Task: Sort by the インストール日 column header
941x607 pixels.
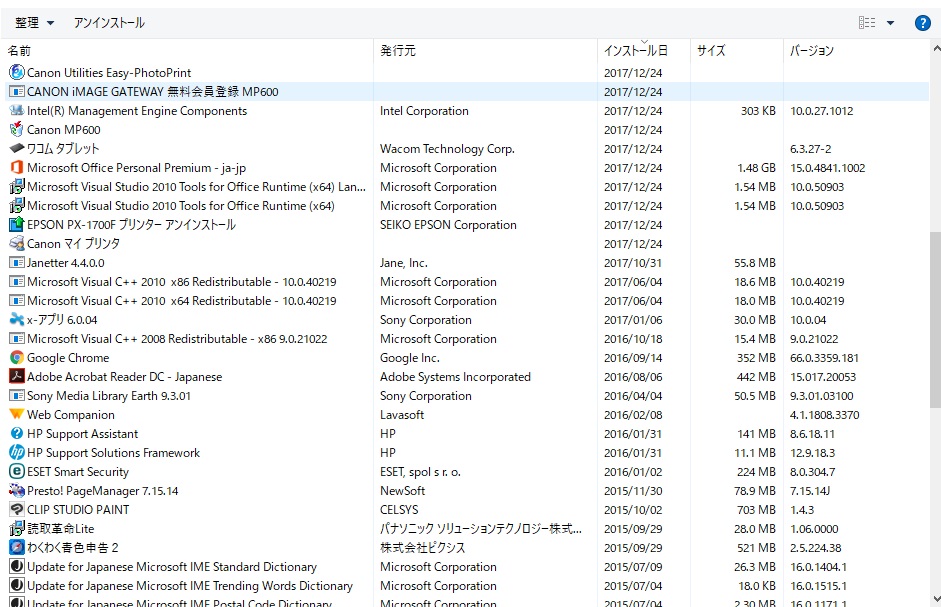Action: coord(634,50)
